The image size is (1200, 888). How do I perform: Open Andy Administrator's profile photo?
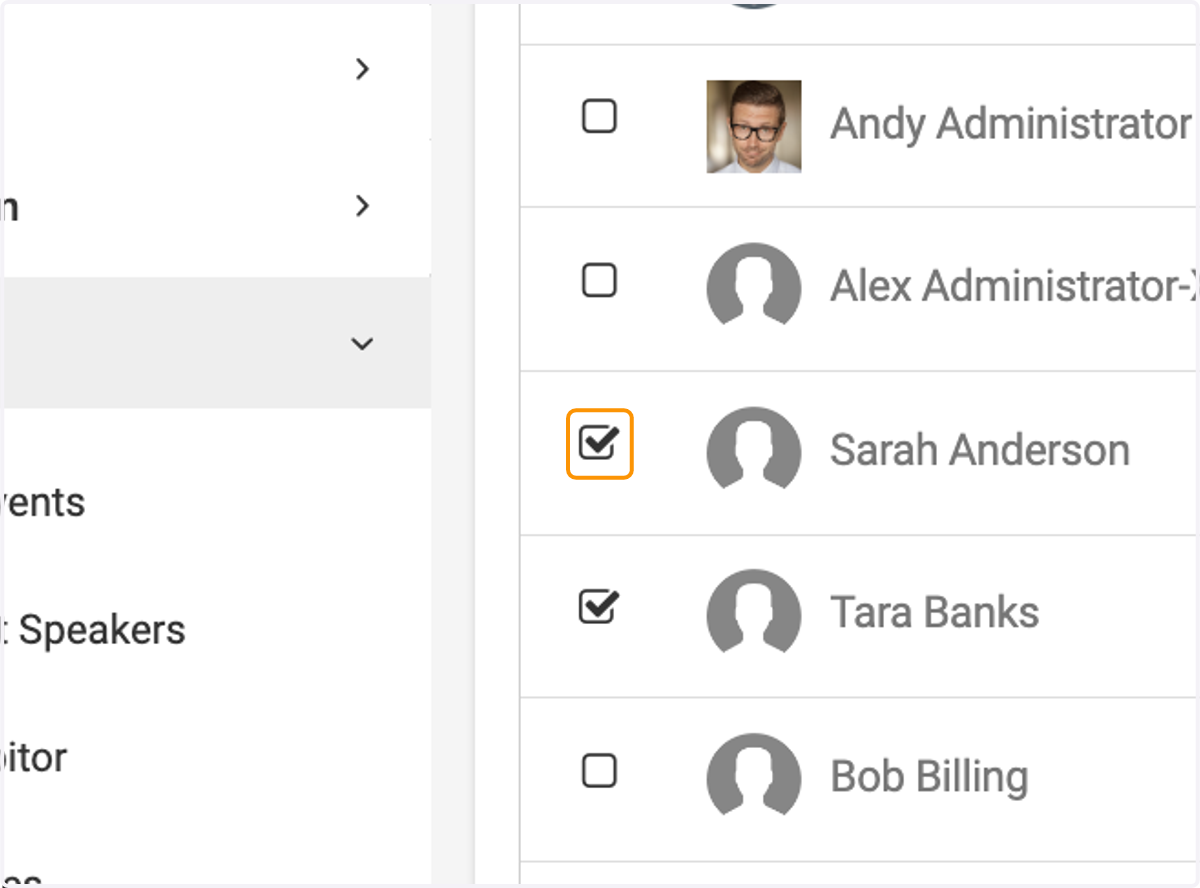coord(754,126)
